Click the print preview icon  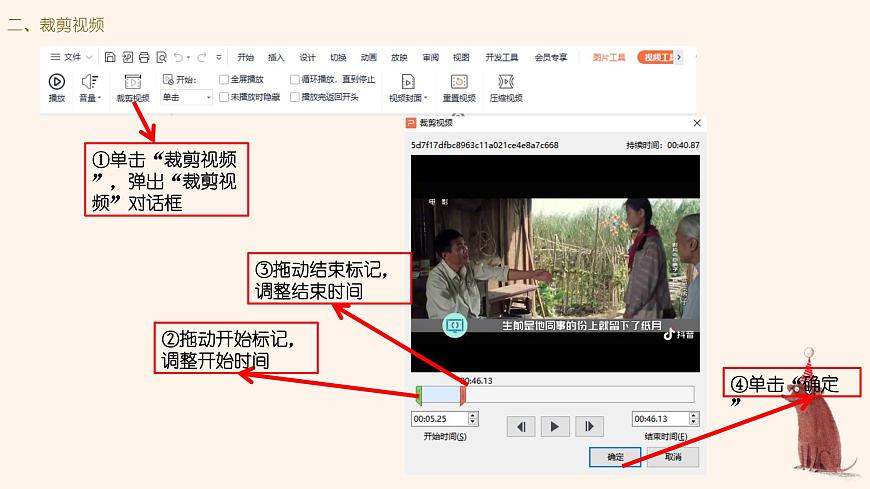[x=161, y=57]
